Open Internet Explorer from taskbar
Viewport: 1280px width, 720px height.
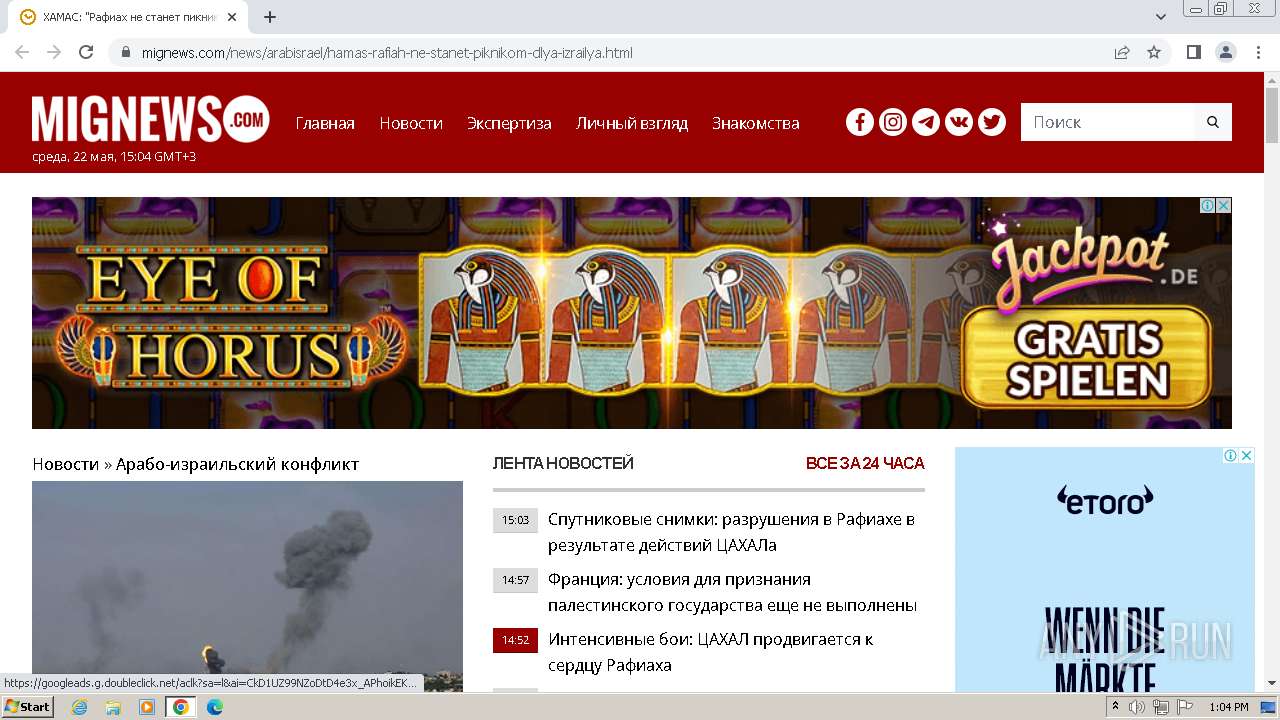pyautogui.click(x=80, y=707)
